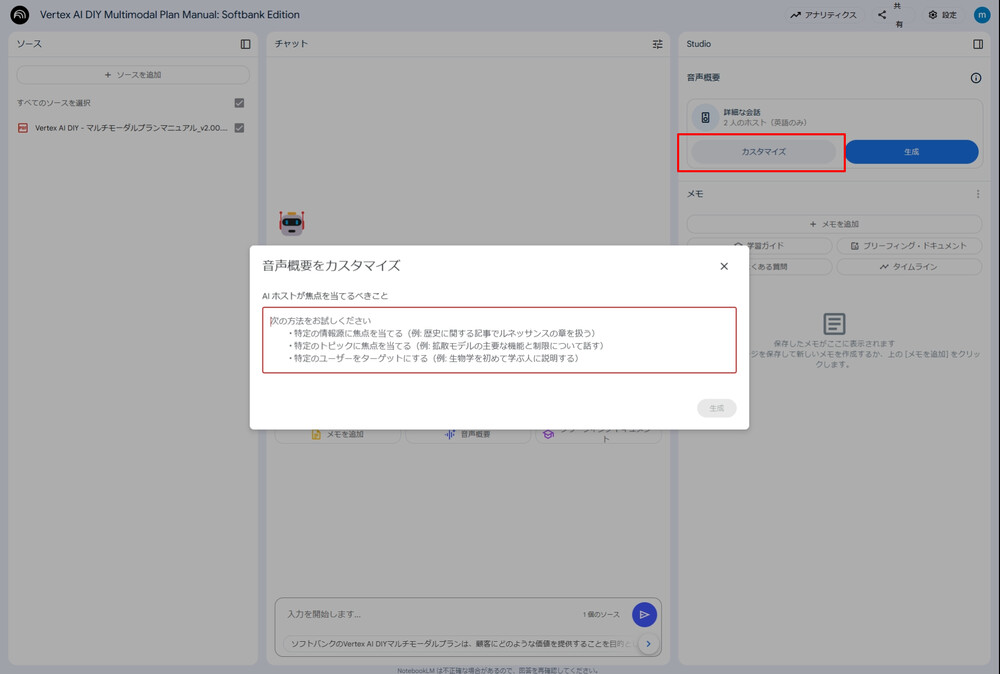
Task: Click the 音声概要 info icon
Action: [976, 77]
